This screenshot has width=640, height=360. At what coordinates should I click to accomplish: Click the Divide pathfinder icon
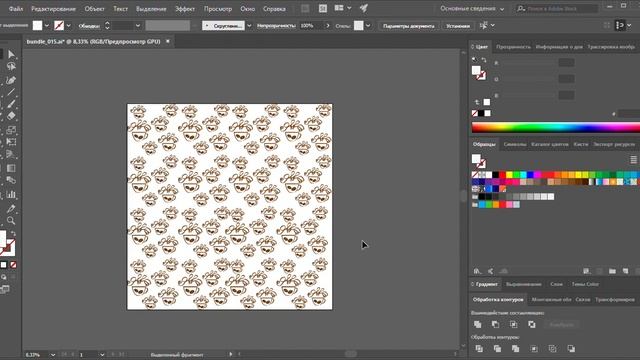pos(479,349)
